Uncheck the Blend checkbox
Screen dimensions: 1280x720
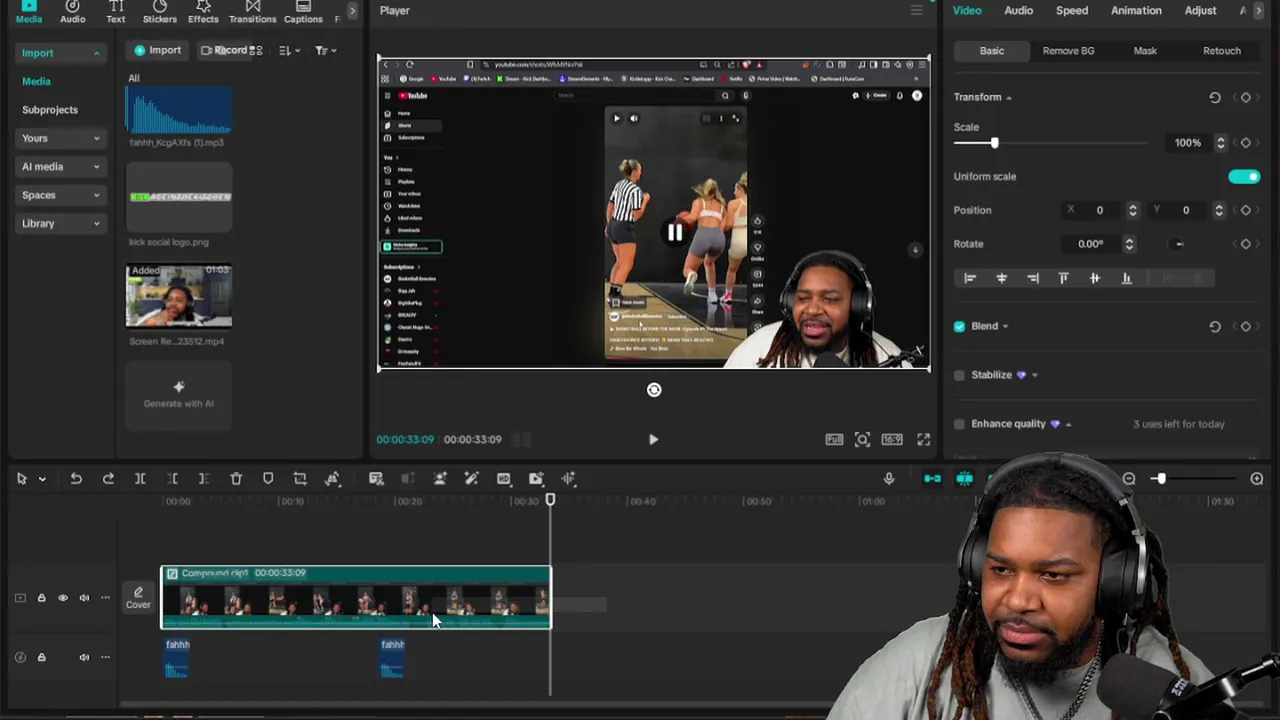pos(960,326)
